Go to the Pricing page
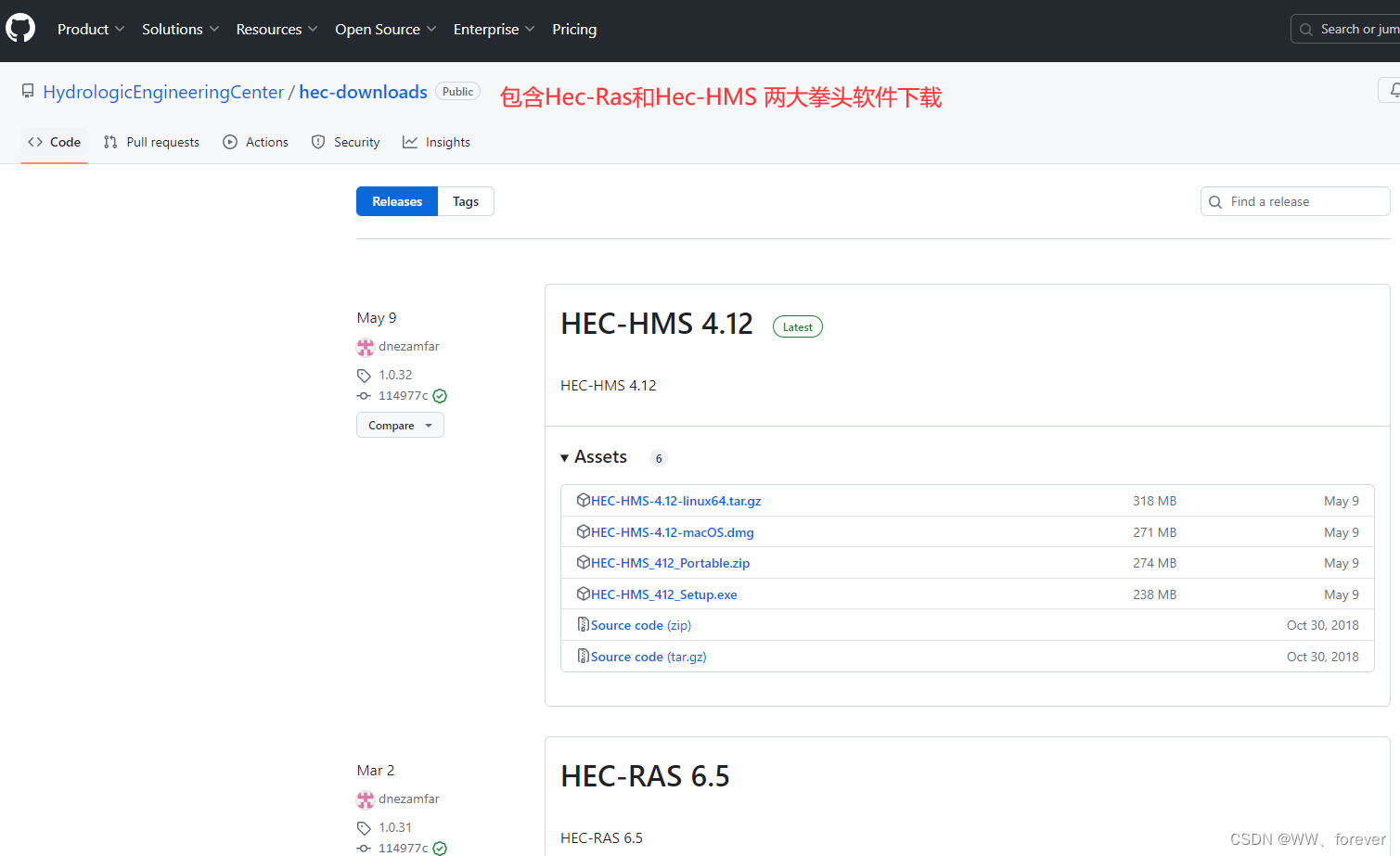The width and height of the screenshot is (1400, 856). click(574, 29)
